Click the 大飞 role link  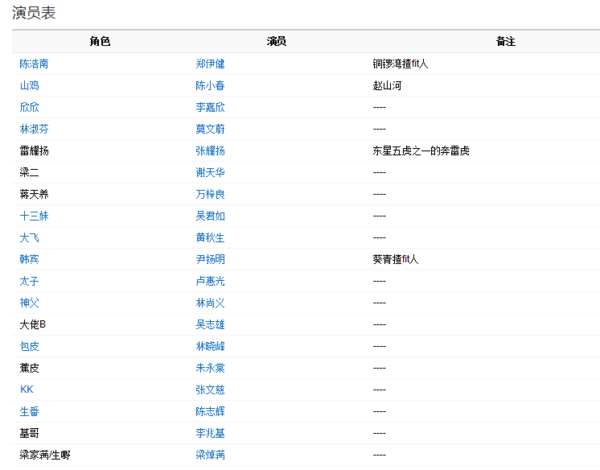coord(29,238)
